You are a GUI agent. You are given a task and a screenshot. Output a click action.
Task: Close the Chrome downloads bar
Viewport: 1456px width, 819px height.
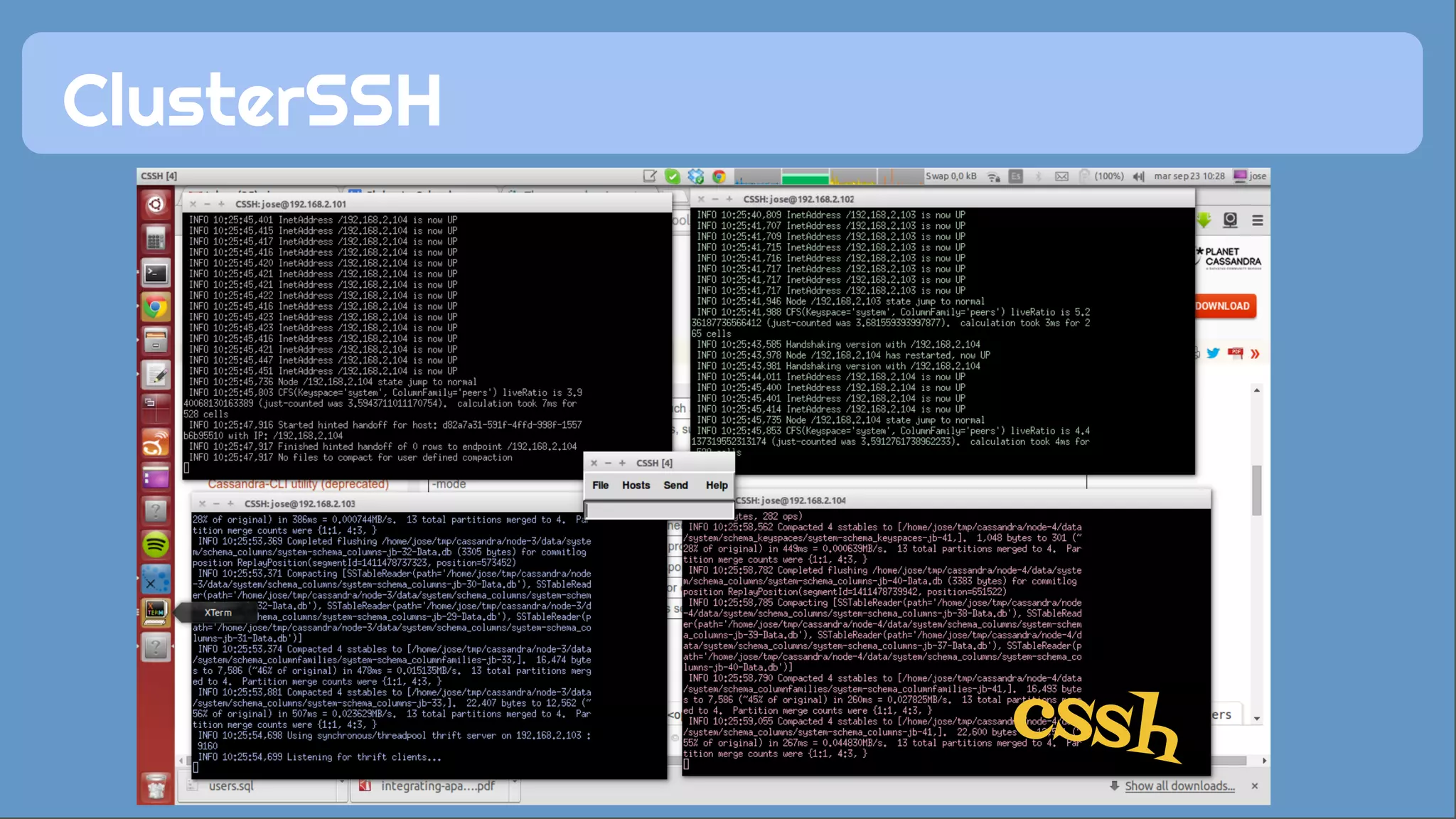tap(1255, 786)
